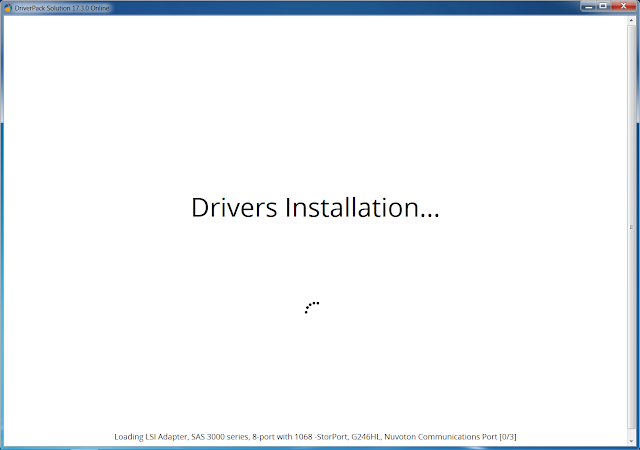Click the DriverPack Solution title bar icon
The width and height of the screenshot is (640, 450).
pos(8,8)
